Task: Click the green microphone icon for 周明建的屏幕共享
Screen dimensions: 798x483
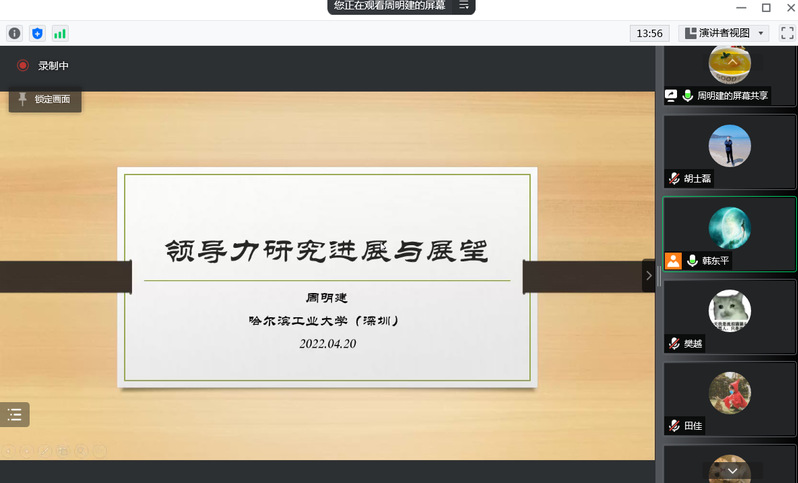Action: [688, 96]
